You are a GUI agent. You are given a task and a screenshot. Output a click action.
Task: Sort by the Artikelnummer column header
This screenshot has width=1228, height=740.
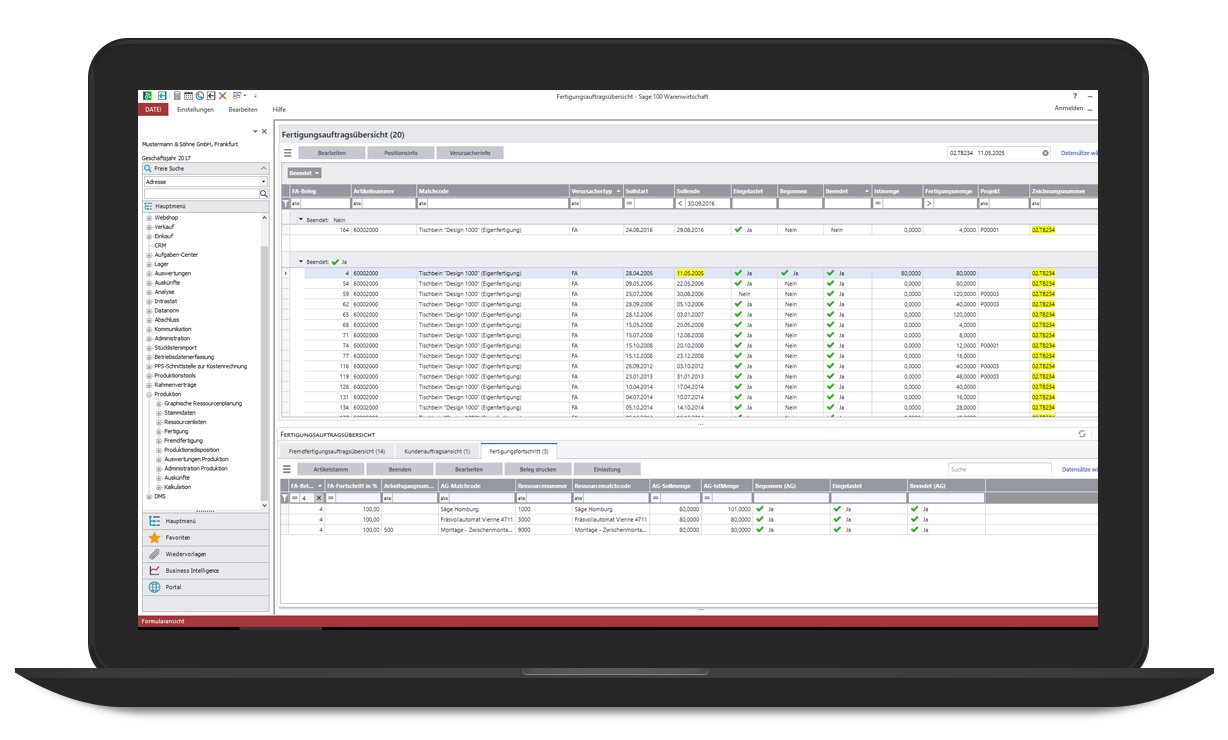tap(382, 190)
